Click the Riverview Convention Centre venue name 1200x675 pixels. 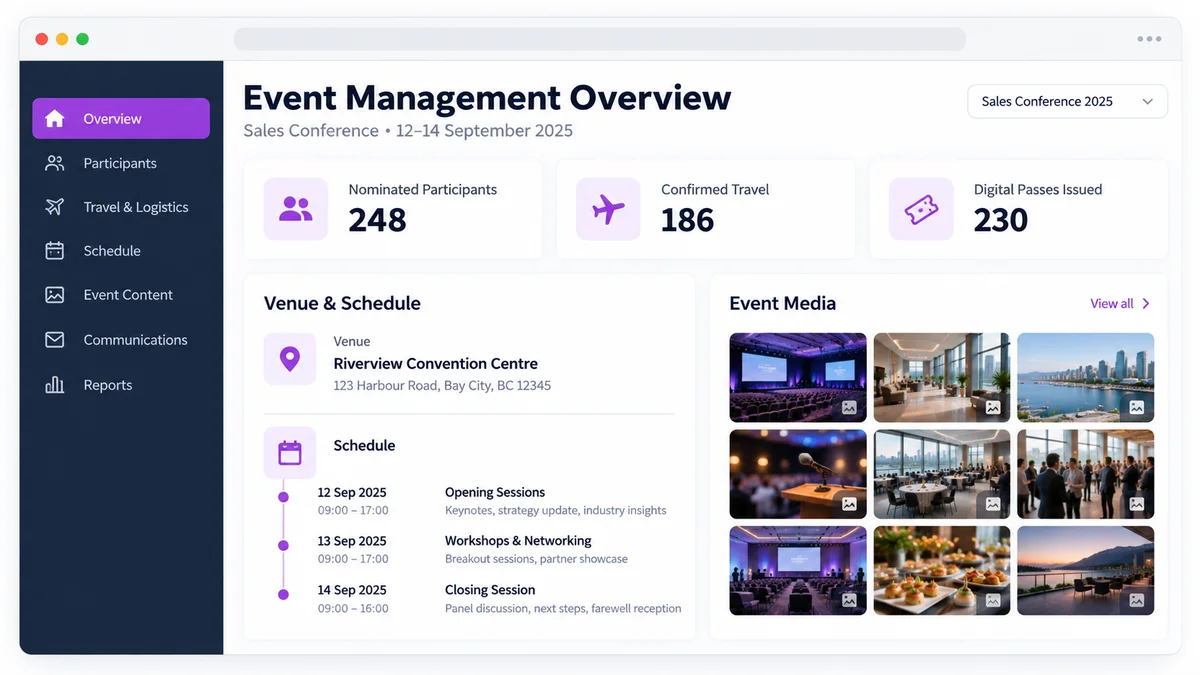tap(435, 364)
